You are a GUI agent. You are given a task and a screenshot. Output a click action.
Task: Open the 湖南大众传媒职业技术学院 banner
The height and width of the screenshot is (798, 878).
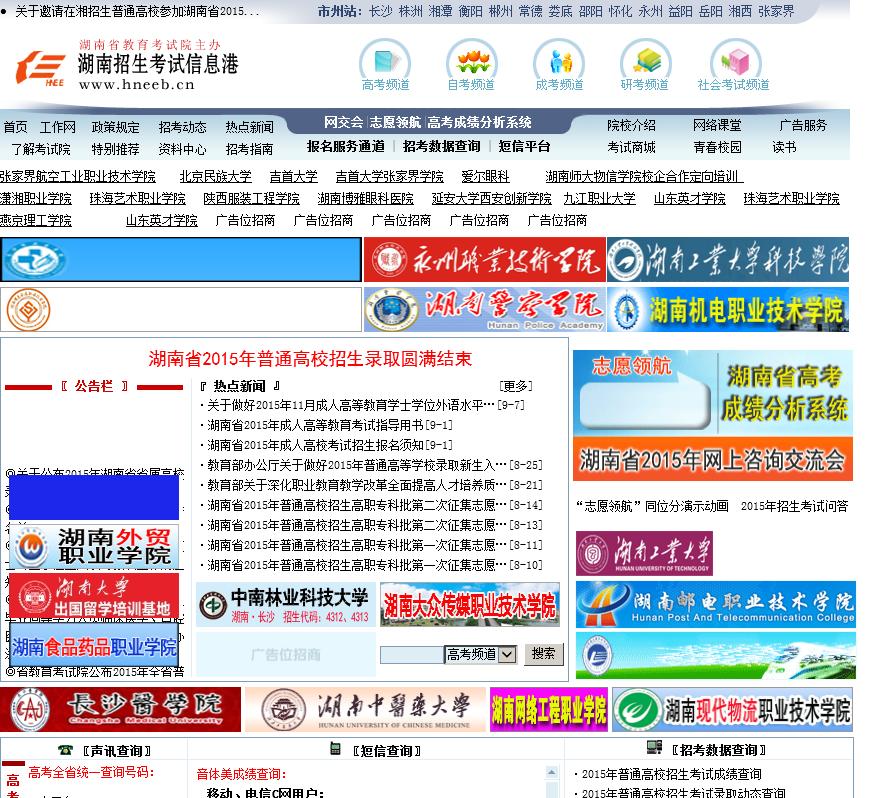click(469, 605)
